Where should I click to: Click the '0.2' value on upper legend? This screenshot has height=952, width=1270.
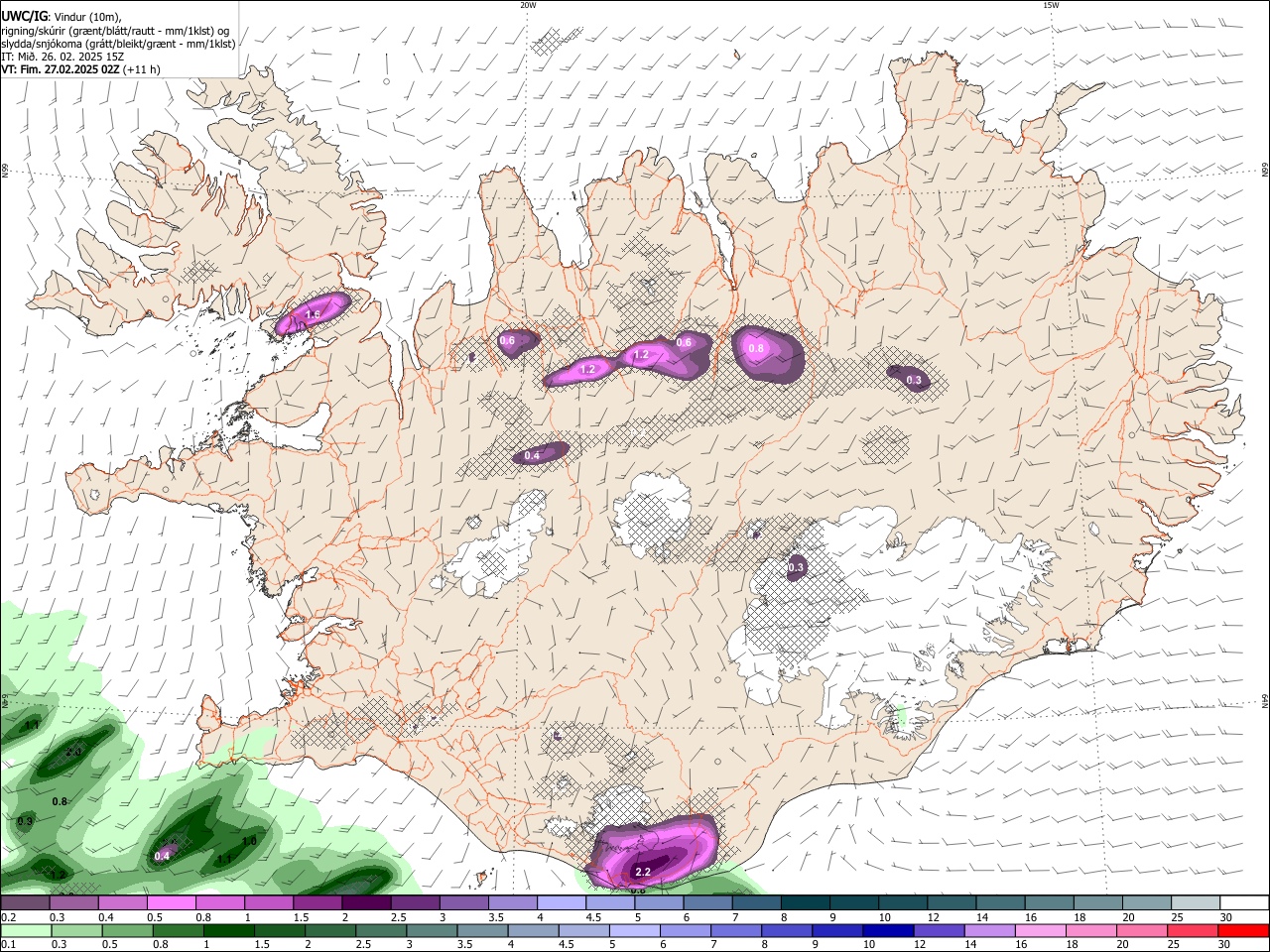point(8,917)
